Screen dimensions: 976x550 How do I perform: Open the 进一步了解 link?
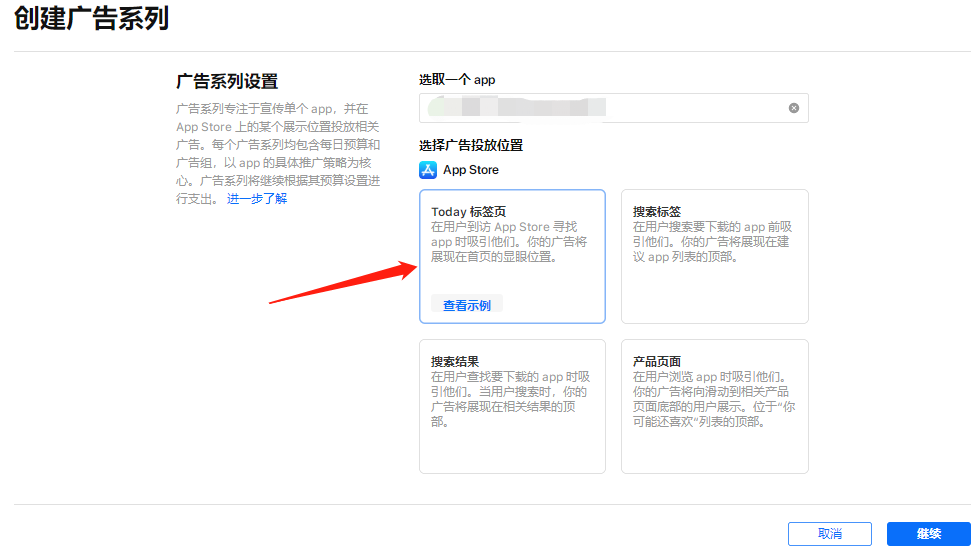(x=257, y=198)
